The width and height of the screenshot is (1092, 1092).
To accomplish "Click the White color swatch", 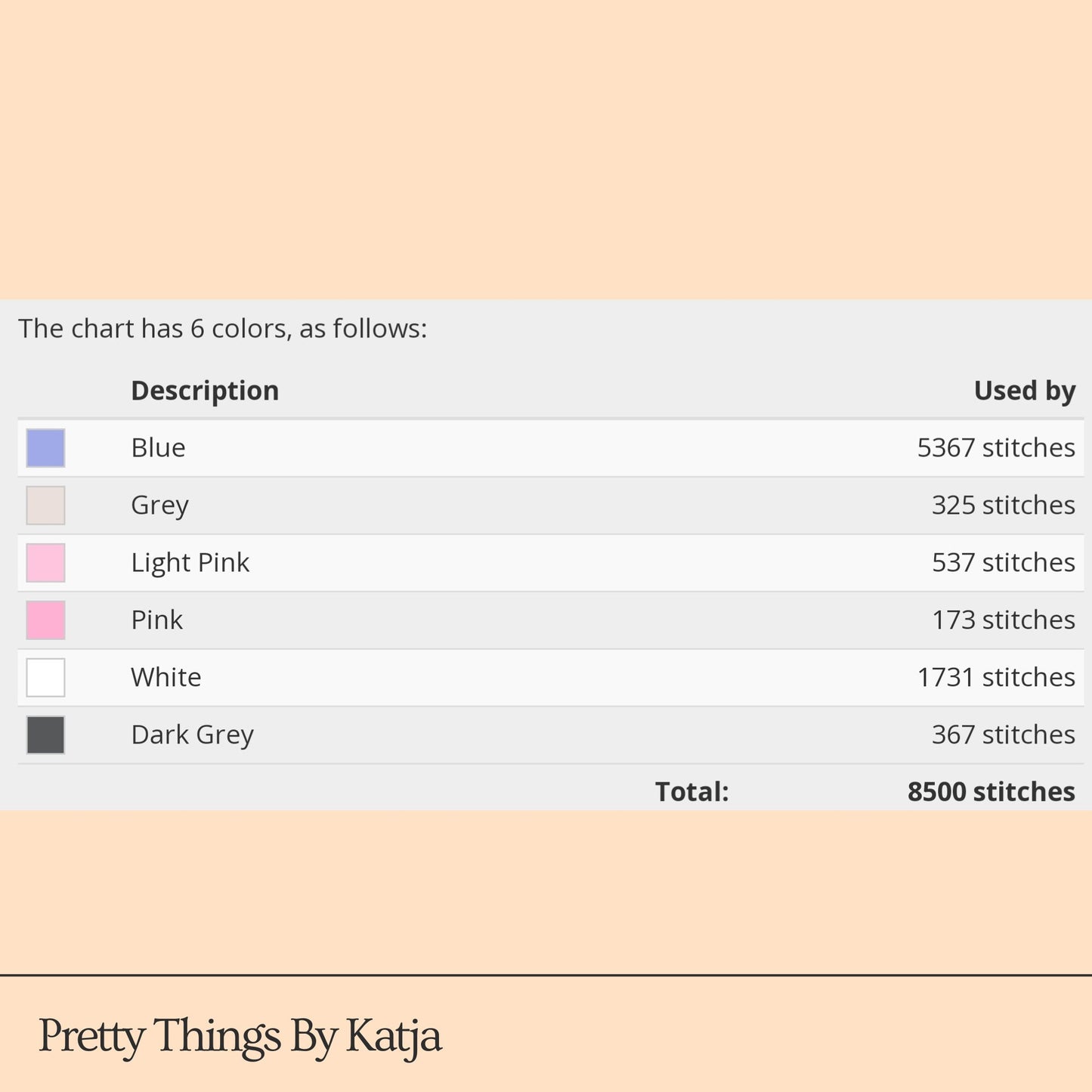I will point(45,678).
